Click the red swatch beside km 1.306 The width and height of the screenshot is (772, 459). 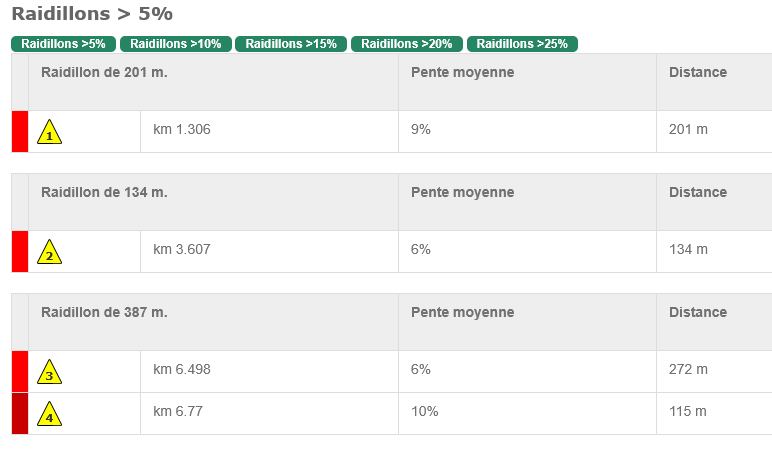[x=20, y=131]
